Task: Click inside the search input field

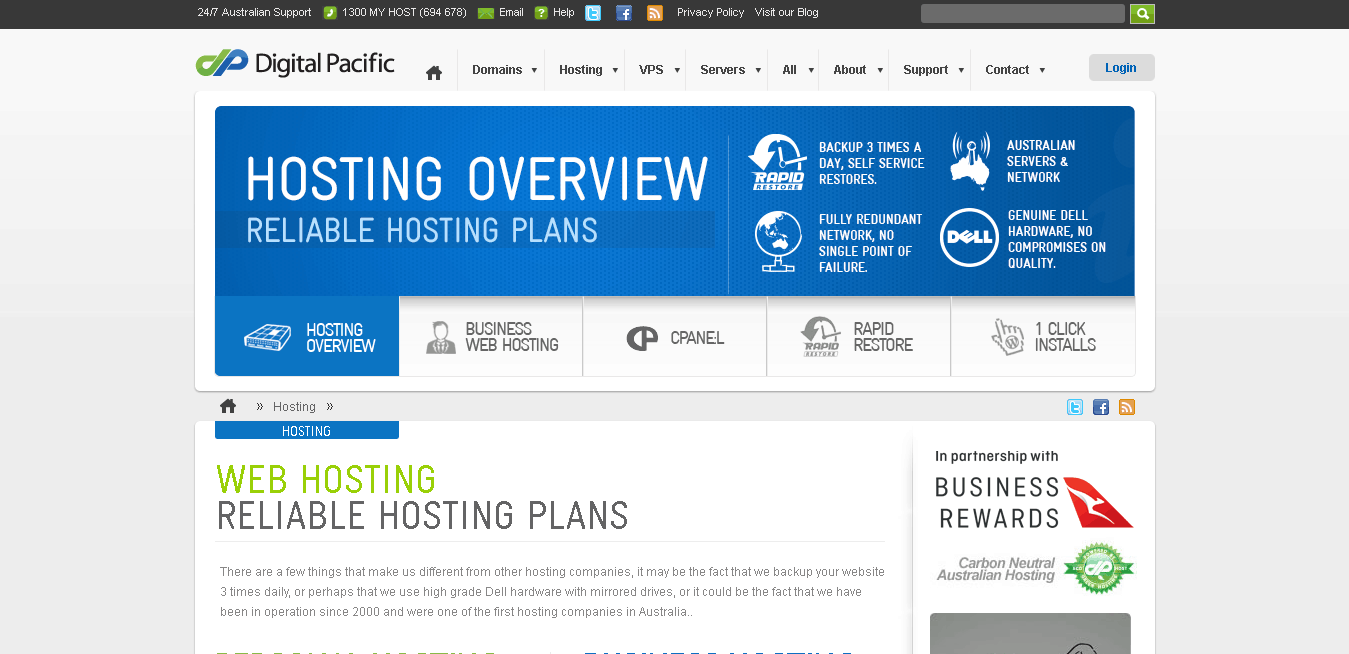Action: [x=1023, y=14]
